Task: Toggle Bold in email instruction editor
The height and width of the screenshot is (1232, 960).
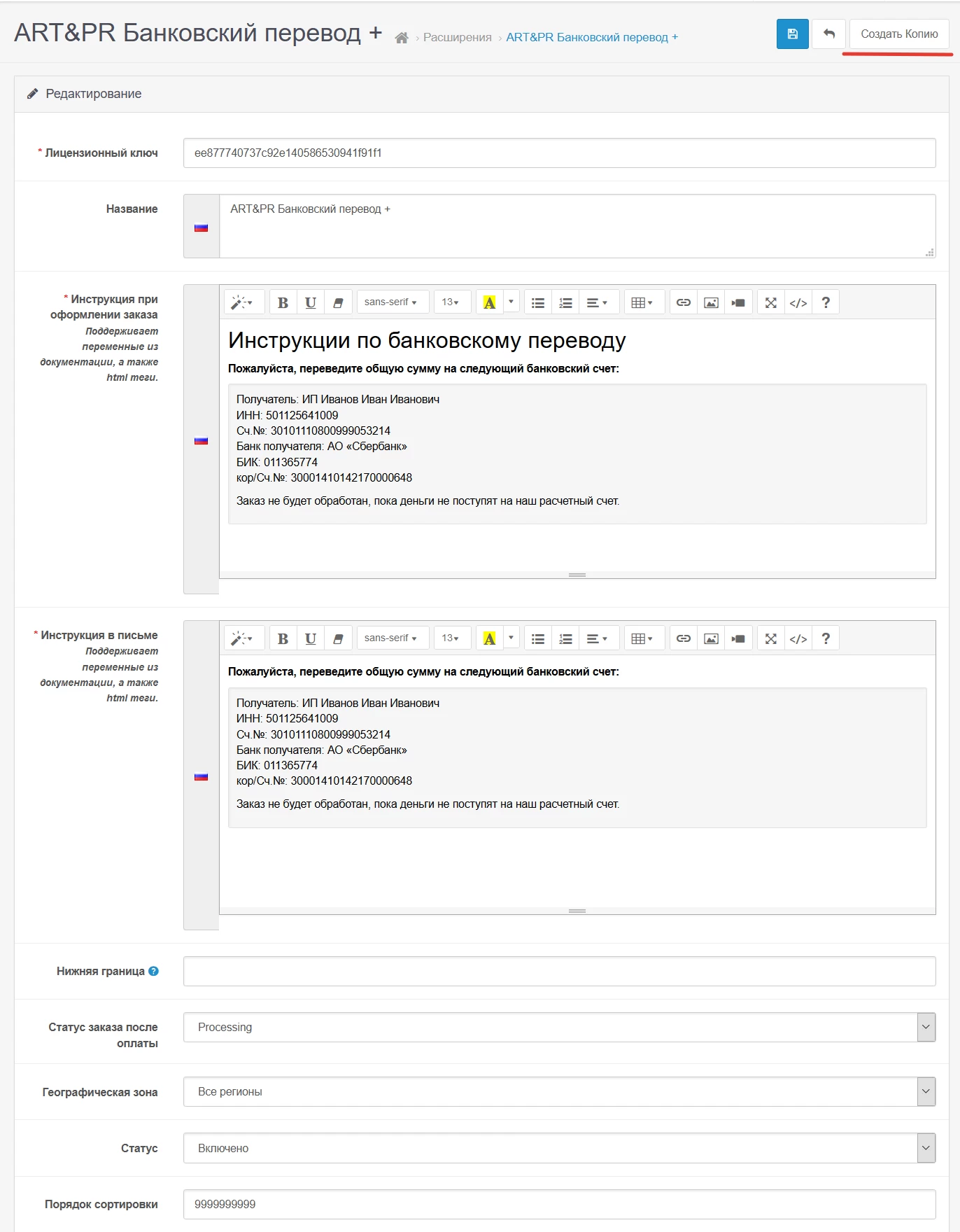Action: pos(283,638)
